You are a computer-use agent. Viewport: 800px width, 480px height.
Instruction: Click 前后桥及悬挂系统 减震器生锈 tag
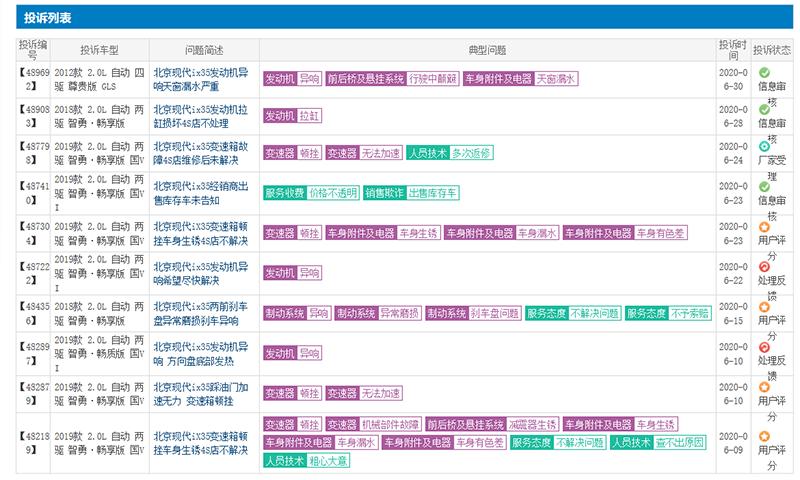coord(492,424)
